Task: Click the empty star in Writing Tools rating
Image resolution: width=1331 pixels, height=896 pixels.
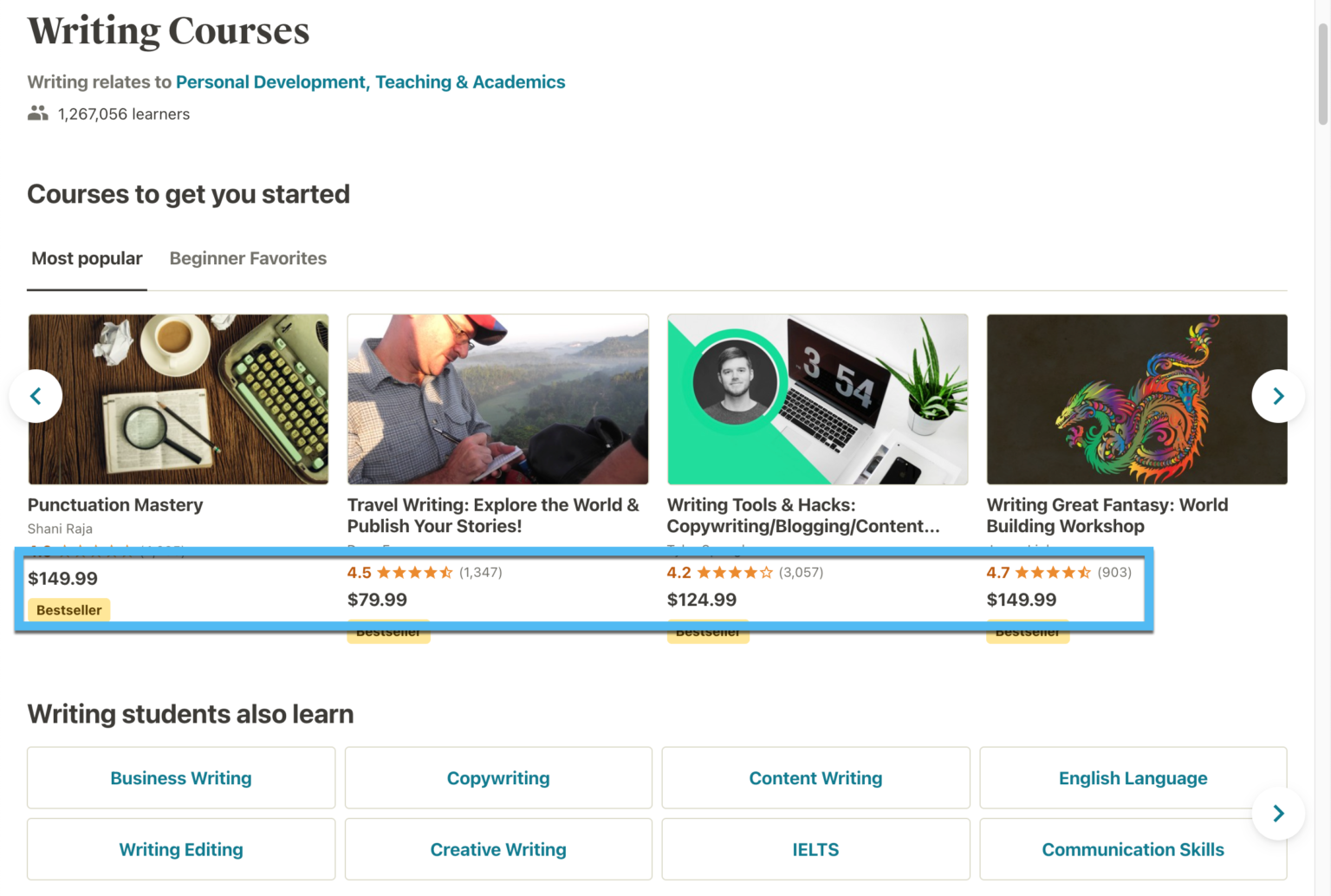Action: tap(765, 572)
